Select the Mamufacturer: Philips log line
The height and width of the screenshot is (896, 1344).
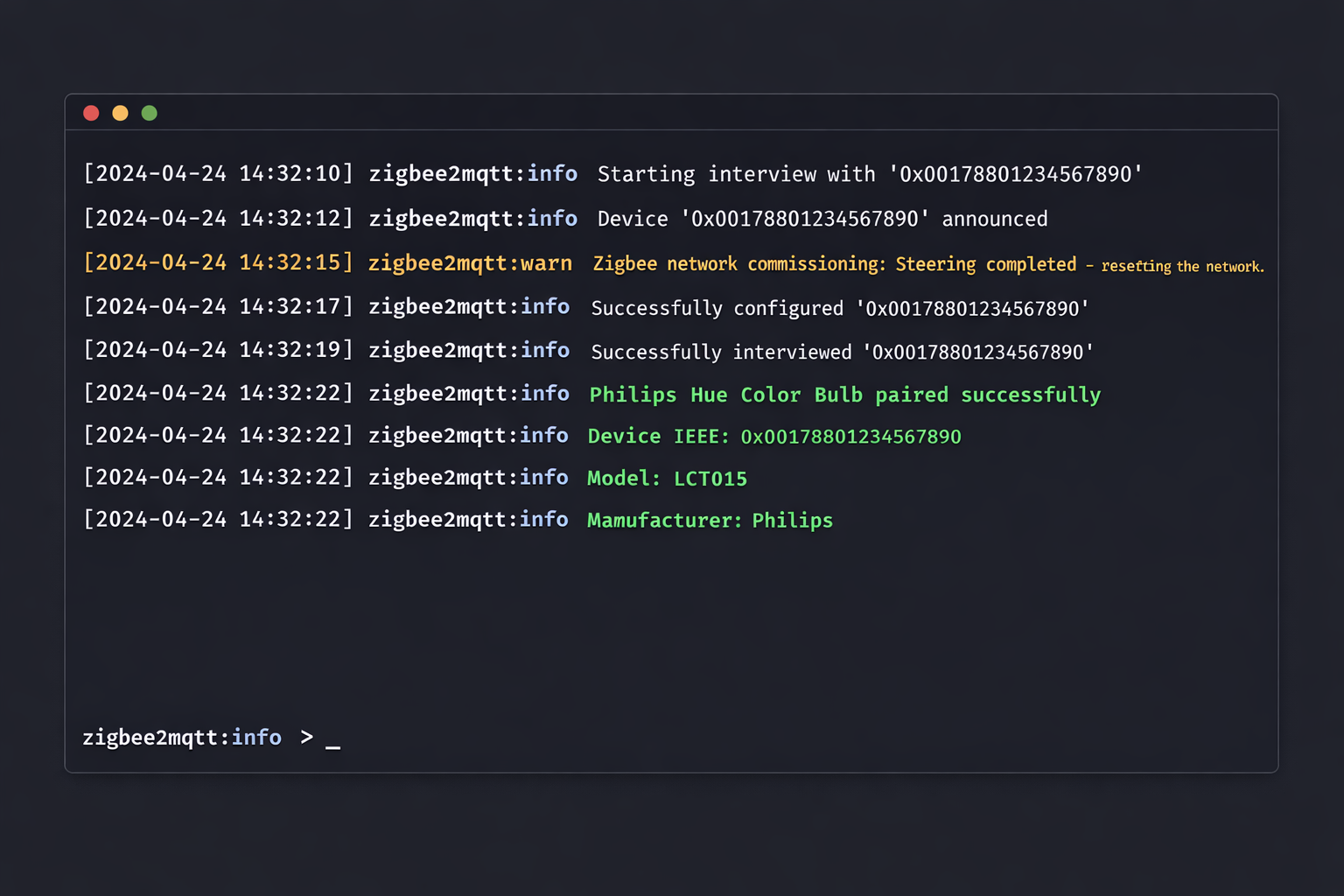click(710, 520)
